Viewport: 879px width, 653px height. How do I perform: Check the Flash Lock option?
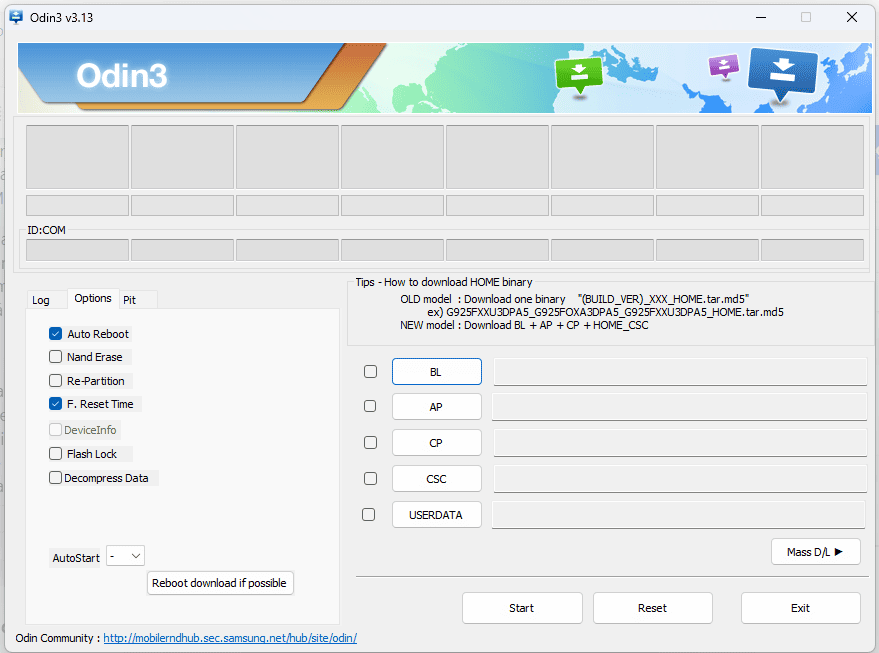coord(55,453)
